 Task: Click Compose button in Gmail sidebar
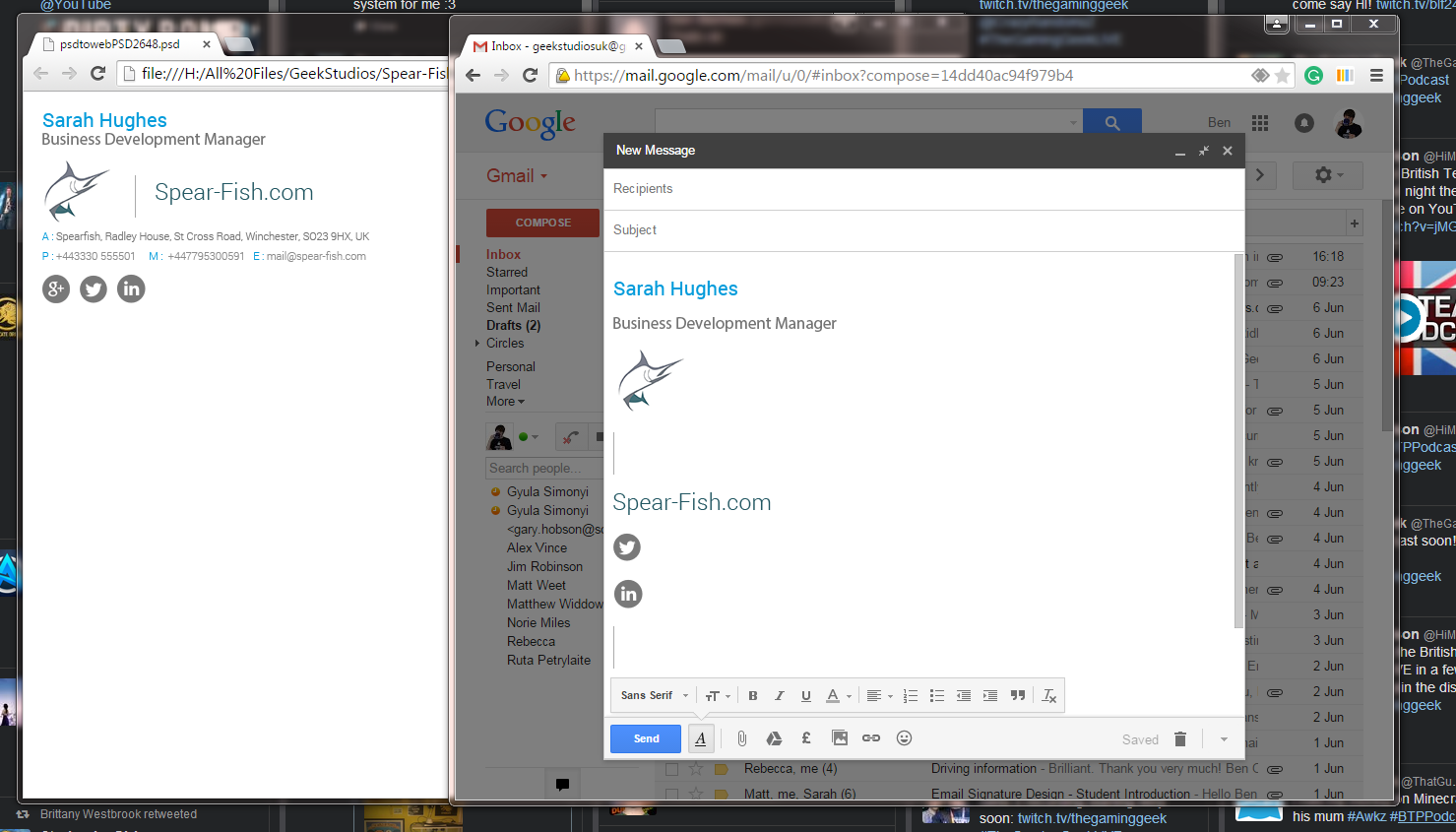coord(542,223)
